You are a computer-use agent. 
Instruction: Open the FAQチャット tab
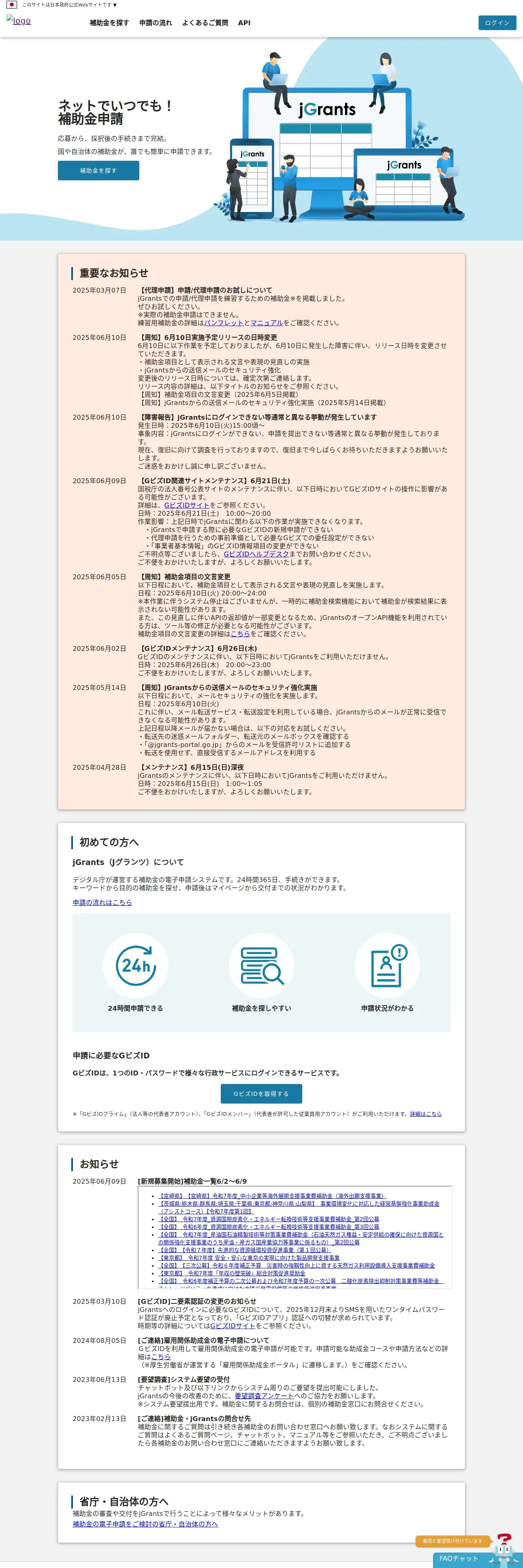(459, 1559)
